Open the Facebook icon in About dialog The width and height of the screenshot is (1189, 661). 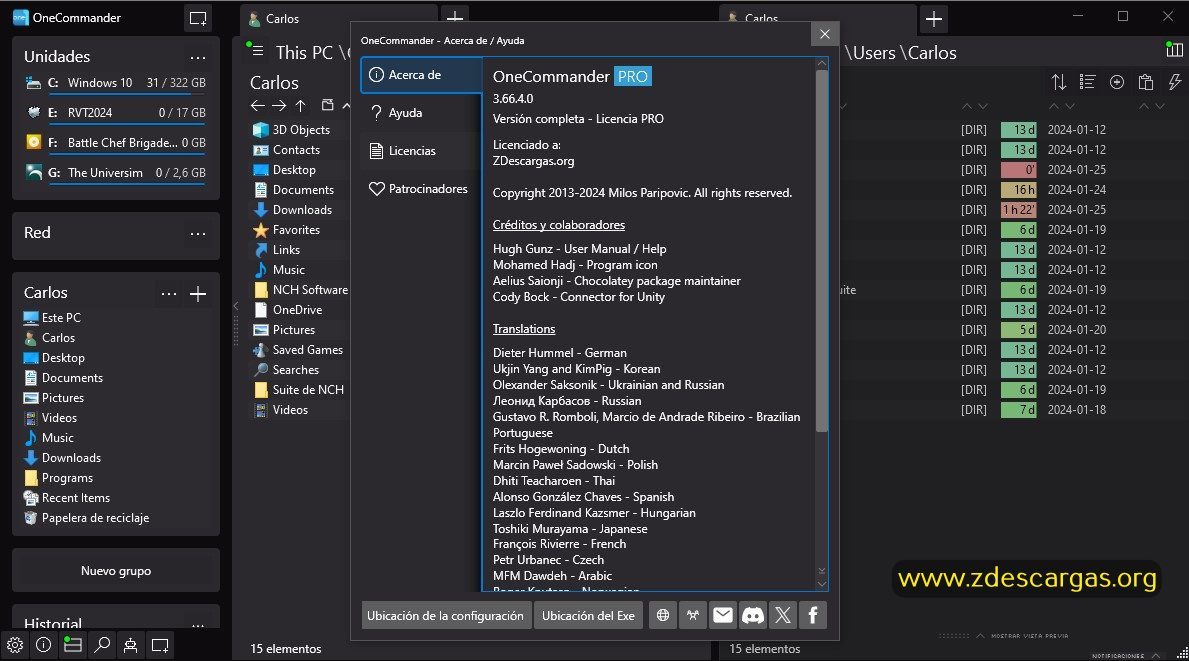[x=812, y=616]
